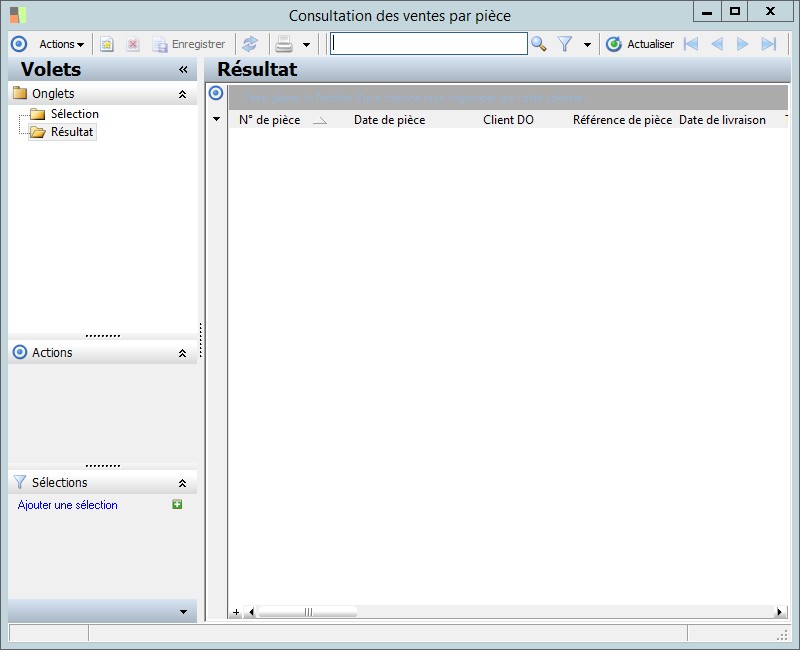The width and height of the screenshot is (800, 650).
Task: Maximize the Consultation des ventes window
Action: tap(735, 11)
